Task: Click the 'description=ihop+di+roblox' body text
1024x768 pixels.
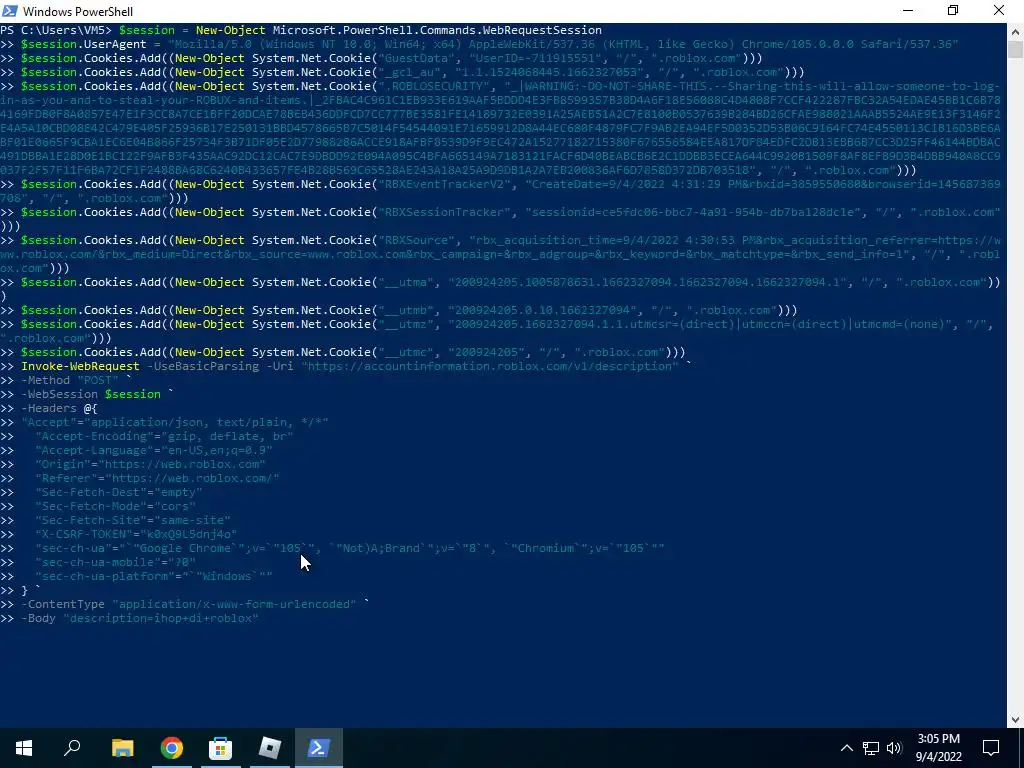Action: [x=161, y=618]
